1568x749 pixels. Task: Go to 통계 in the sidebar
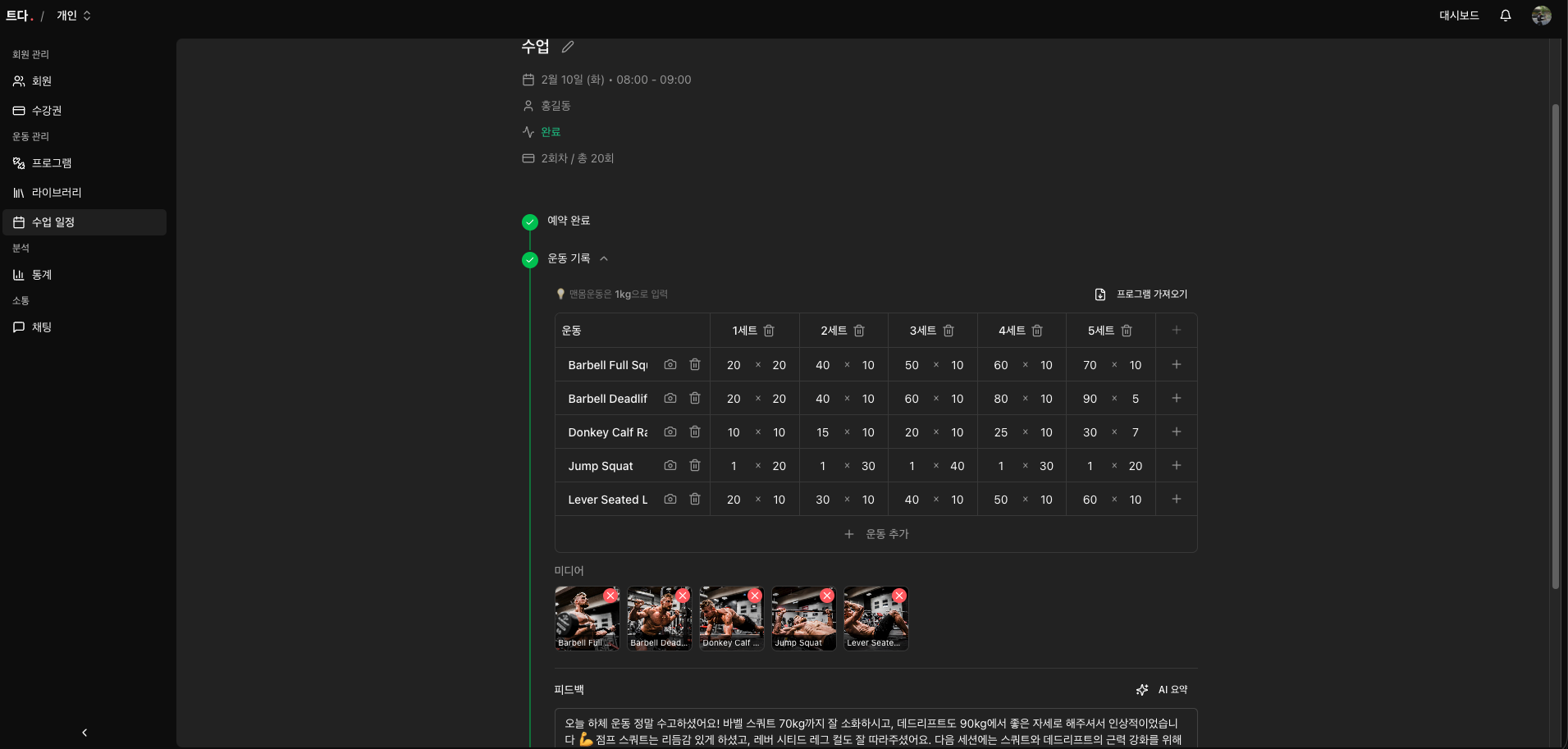[42, 275]
